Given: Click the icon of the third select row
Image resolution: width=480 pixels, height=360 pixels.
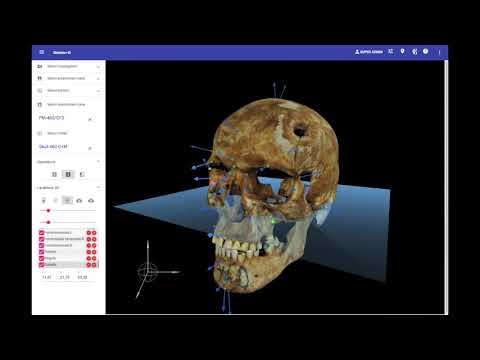Looking at the screenshot, I should (x=40, y=91).
